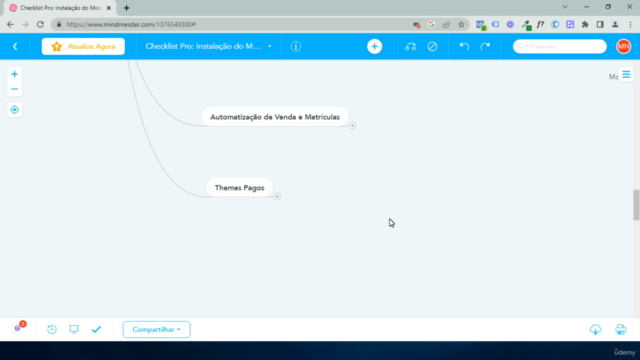Viewport: 640px width, 360px height.
Task: Select the Automatização de Venda e Matrículas topic
Action: click(275, 117)
